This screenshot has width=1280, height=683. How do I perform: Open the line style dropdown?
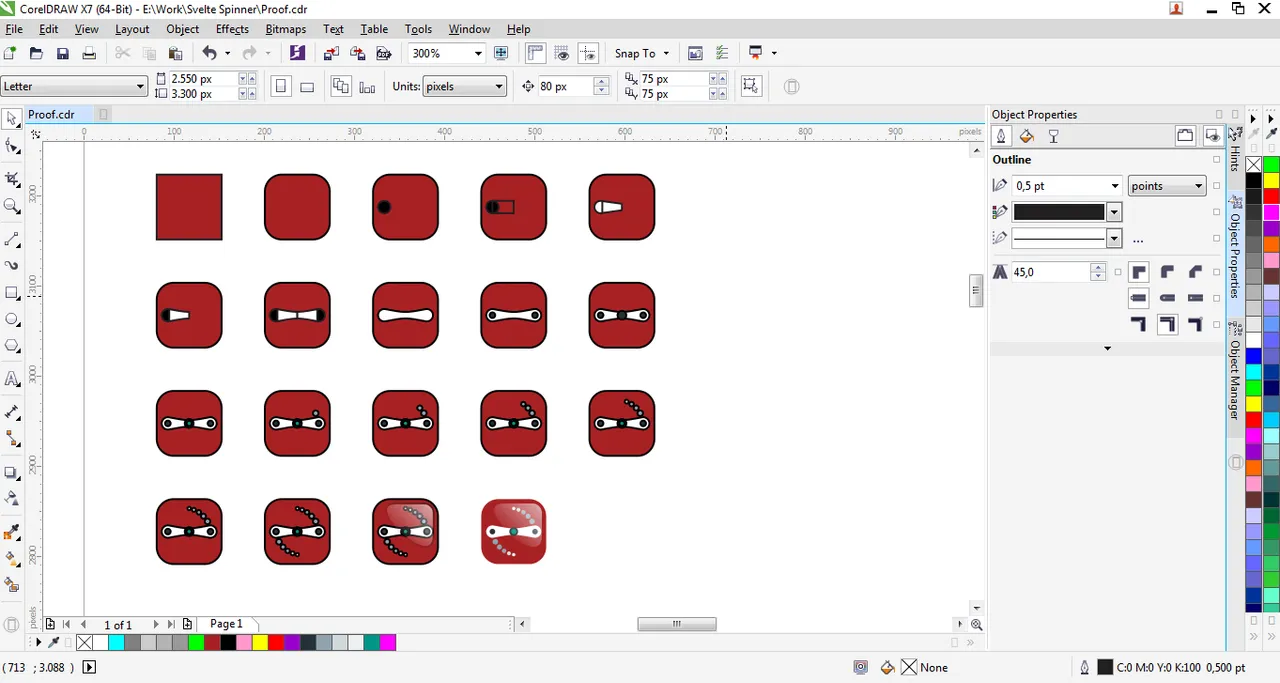[x=1114, y=238]
